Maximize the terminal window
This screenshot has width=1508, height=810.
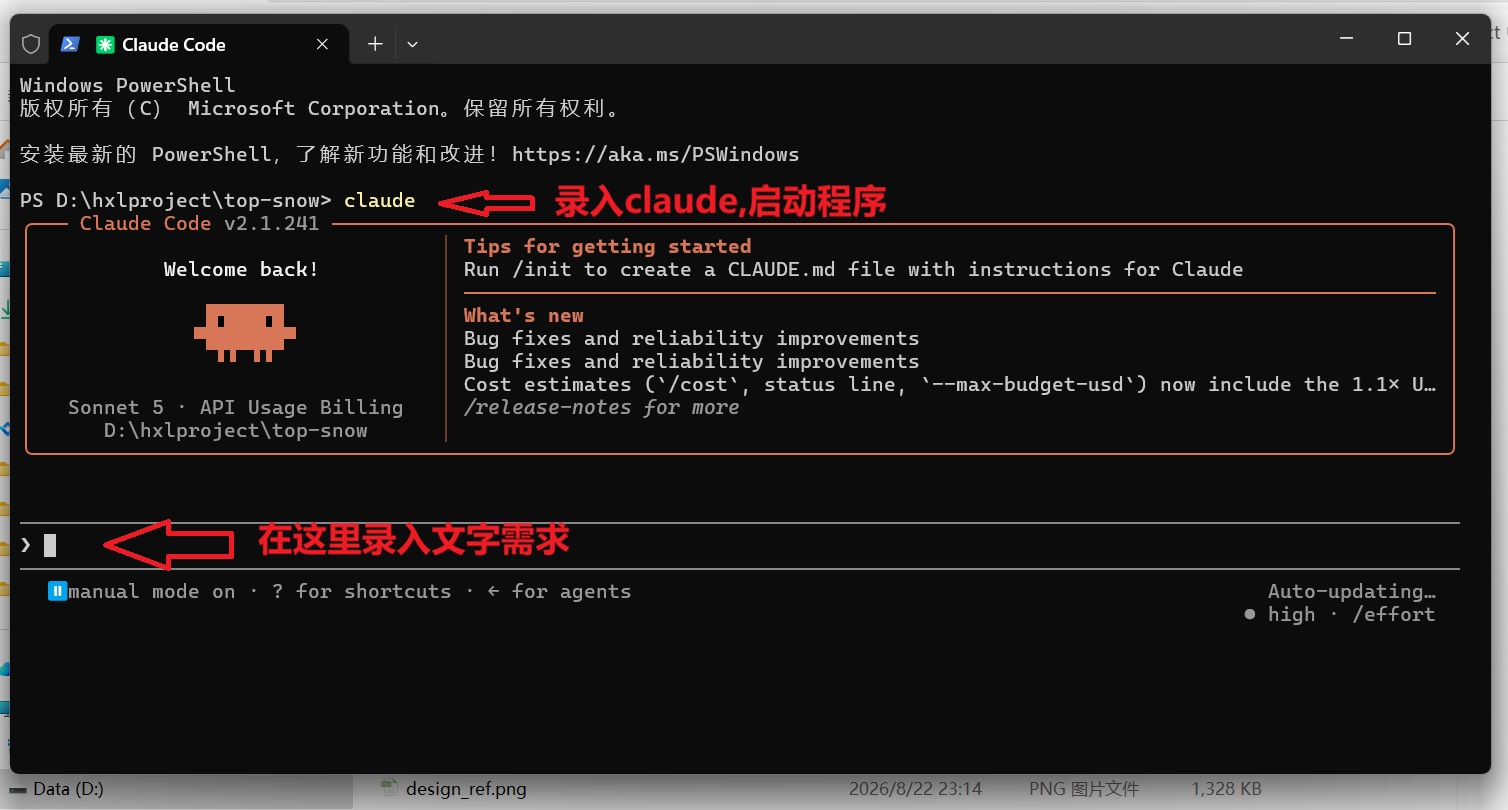click(x=1404, y=39)
